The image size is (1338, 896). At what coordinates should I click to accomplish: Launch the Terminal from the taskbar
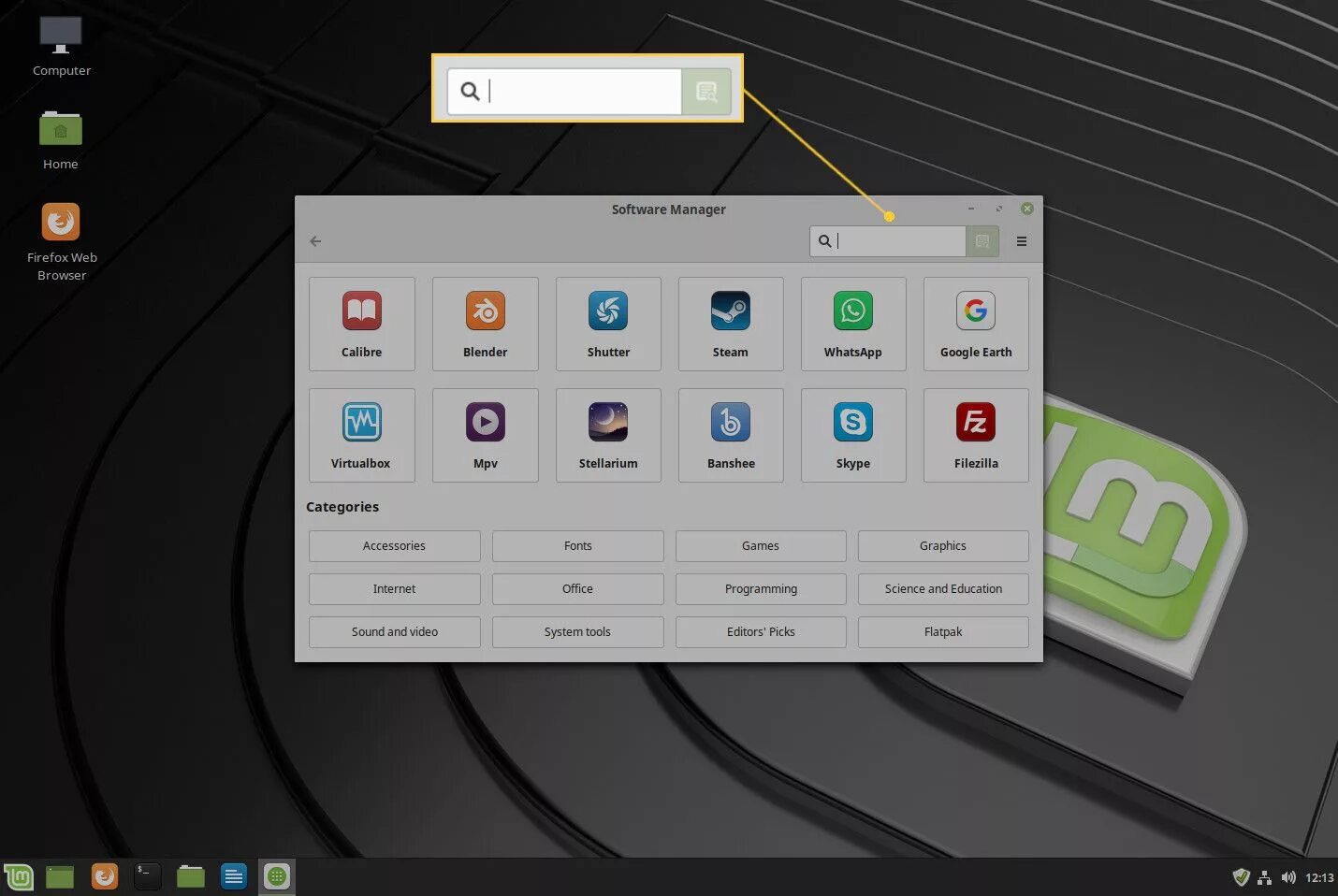(147, 876)
